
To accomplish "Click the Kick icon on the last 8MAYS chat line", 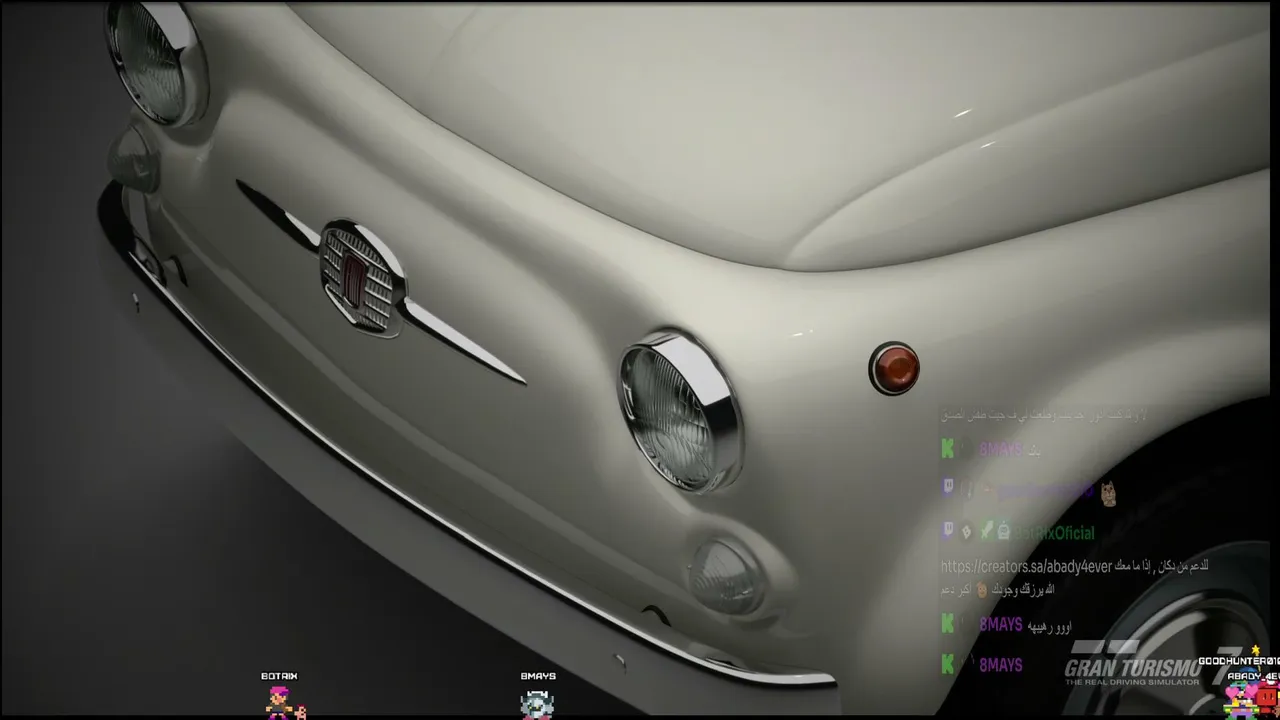I will tap(947, 664).
